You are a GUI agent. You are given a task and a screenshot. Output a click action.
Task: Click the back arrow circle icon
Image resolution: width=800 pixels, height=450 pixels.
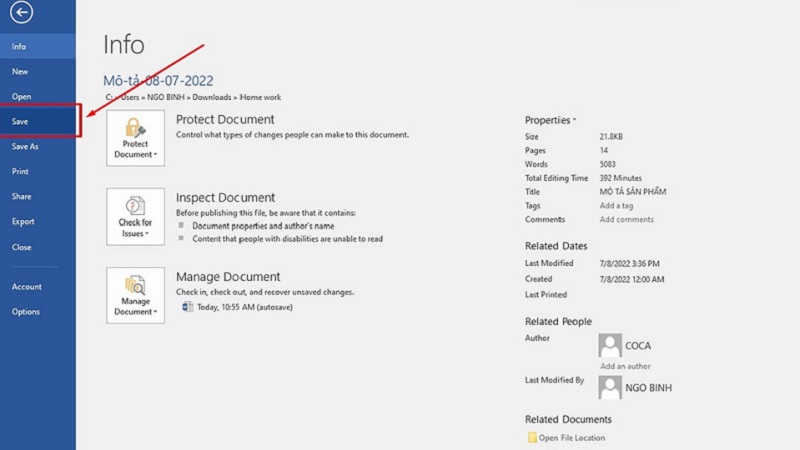tap(21, 12)
